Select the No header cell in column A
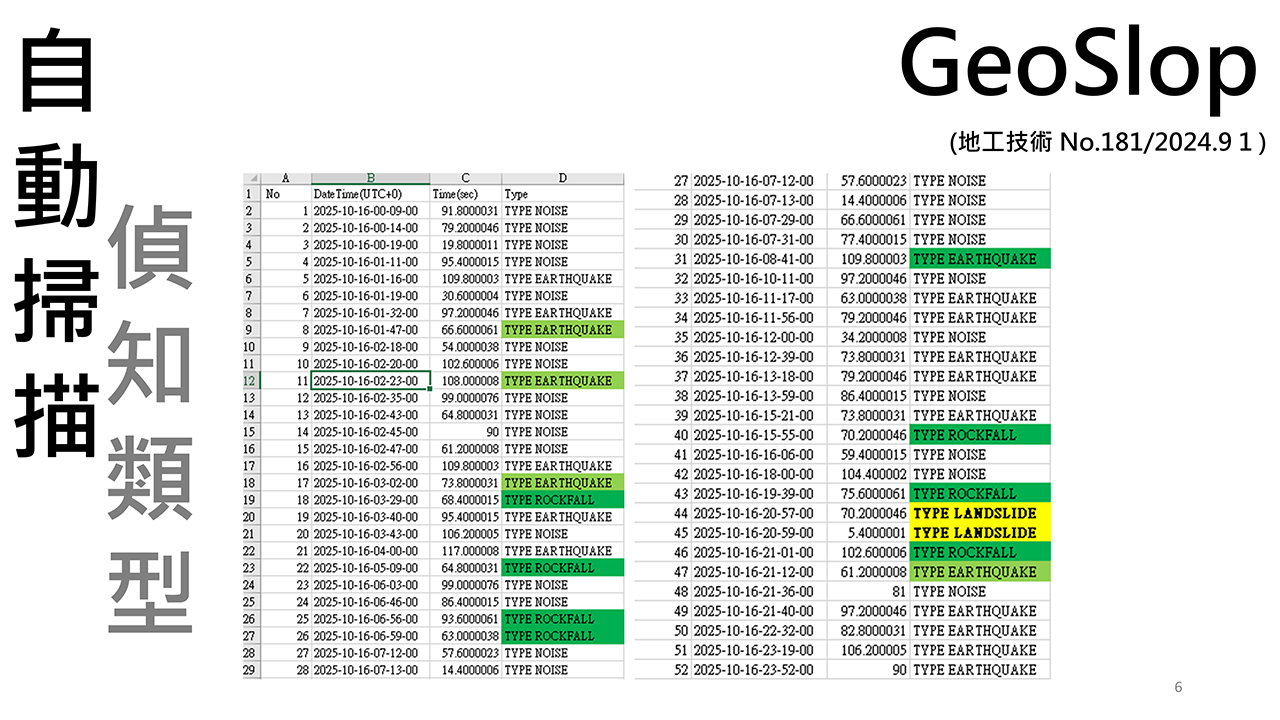The height and width of the screenshot is (720, 1280). click(x=273, y=194)
